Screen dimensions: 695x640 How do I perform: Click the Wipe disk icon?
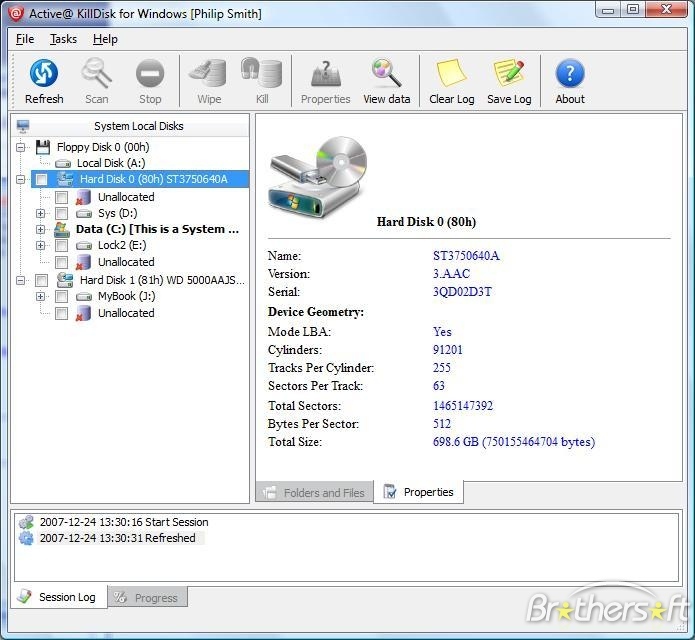(x=208, y=73)
